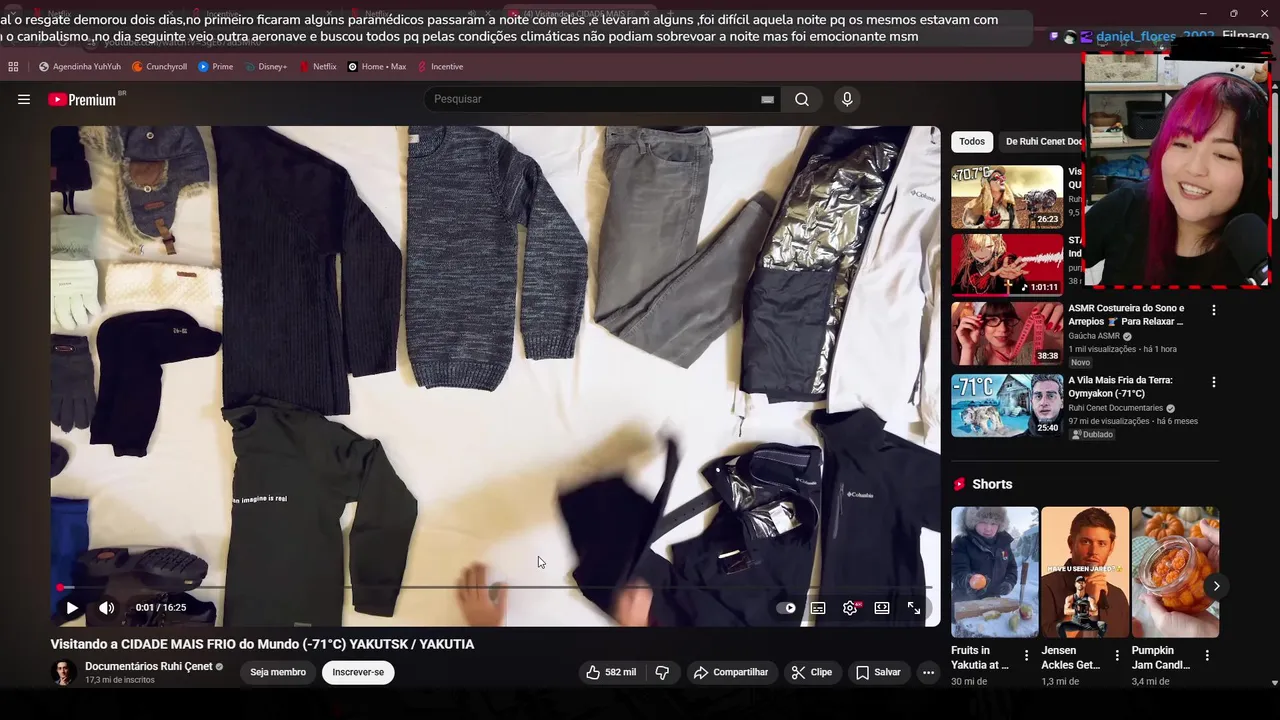The width and height of the screenshot is (1280, 720).
Task: Open A Vila Mais Fria da Terra title
Action: (1120, 387)
